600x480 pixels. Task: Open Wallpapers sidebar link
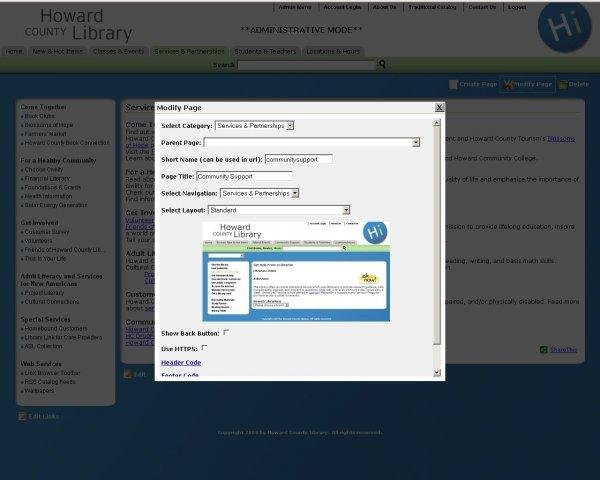39,391
